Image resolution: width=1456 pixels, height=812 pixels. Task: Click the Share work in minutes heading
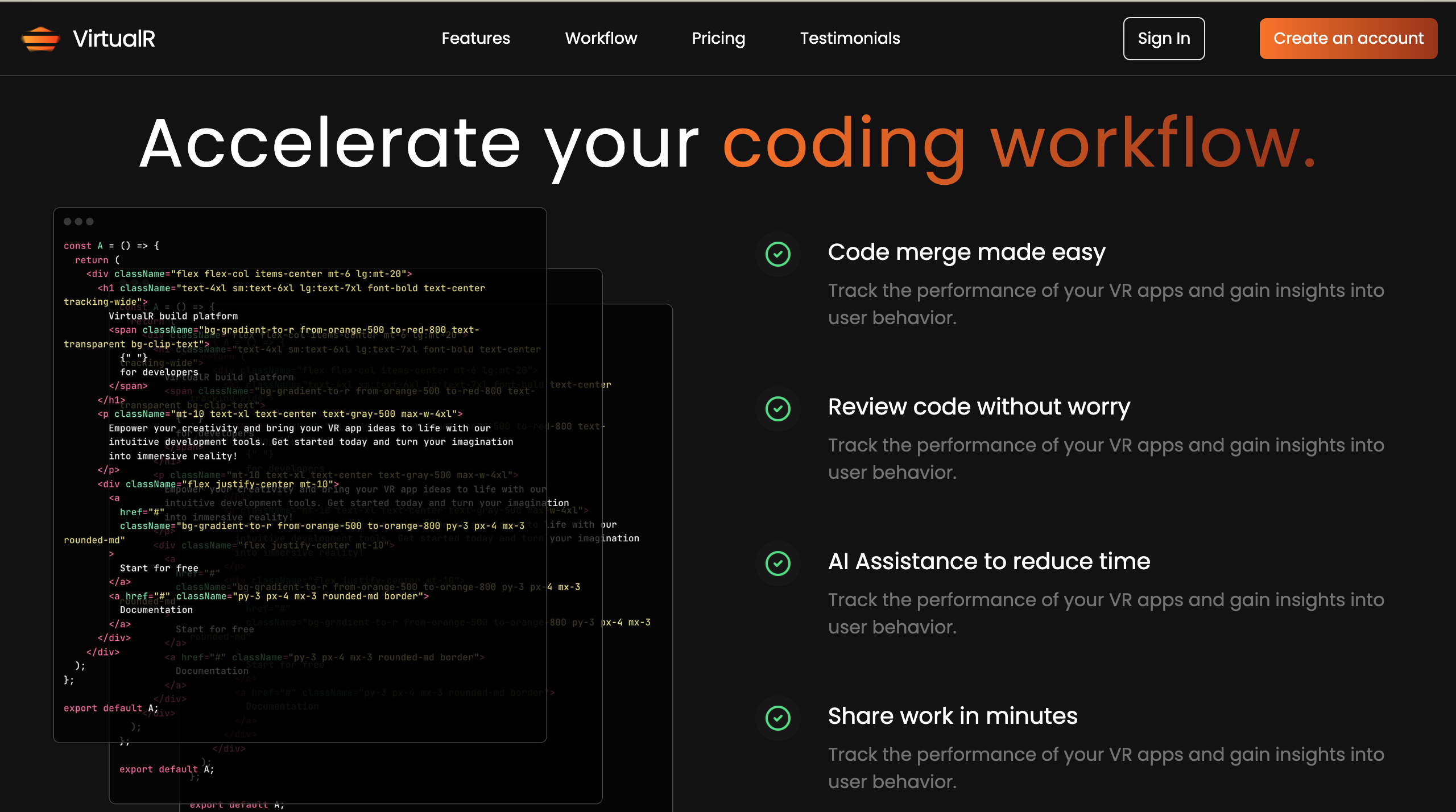pyautogui.click(x=952, y=716)
